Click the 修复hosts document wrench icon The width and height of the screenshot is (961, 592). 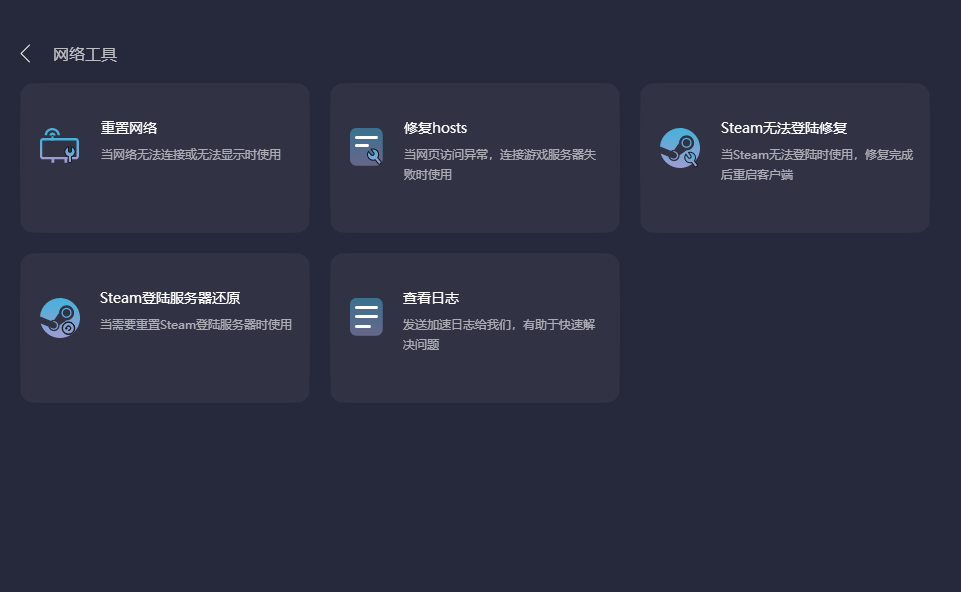(367, 146)
